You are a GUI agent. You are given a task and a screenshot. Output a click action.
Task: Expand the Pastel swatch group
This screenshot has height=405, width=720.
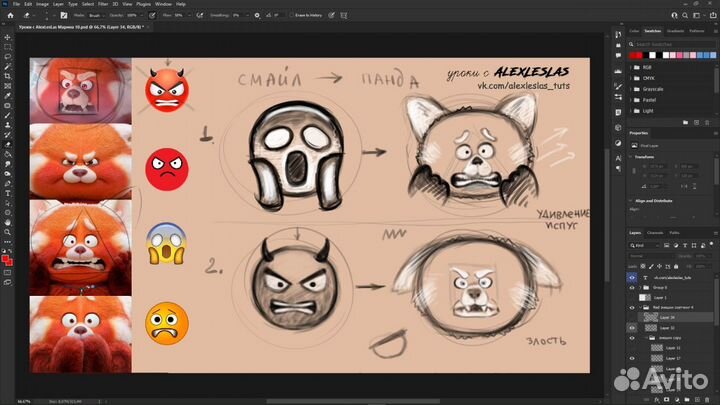(x=630, y=100)
